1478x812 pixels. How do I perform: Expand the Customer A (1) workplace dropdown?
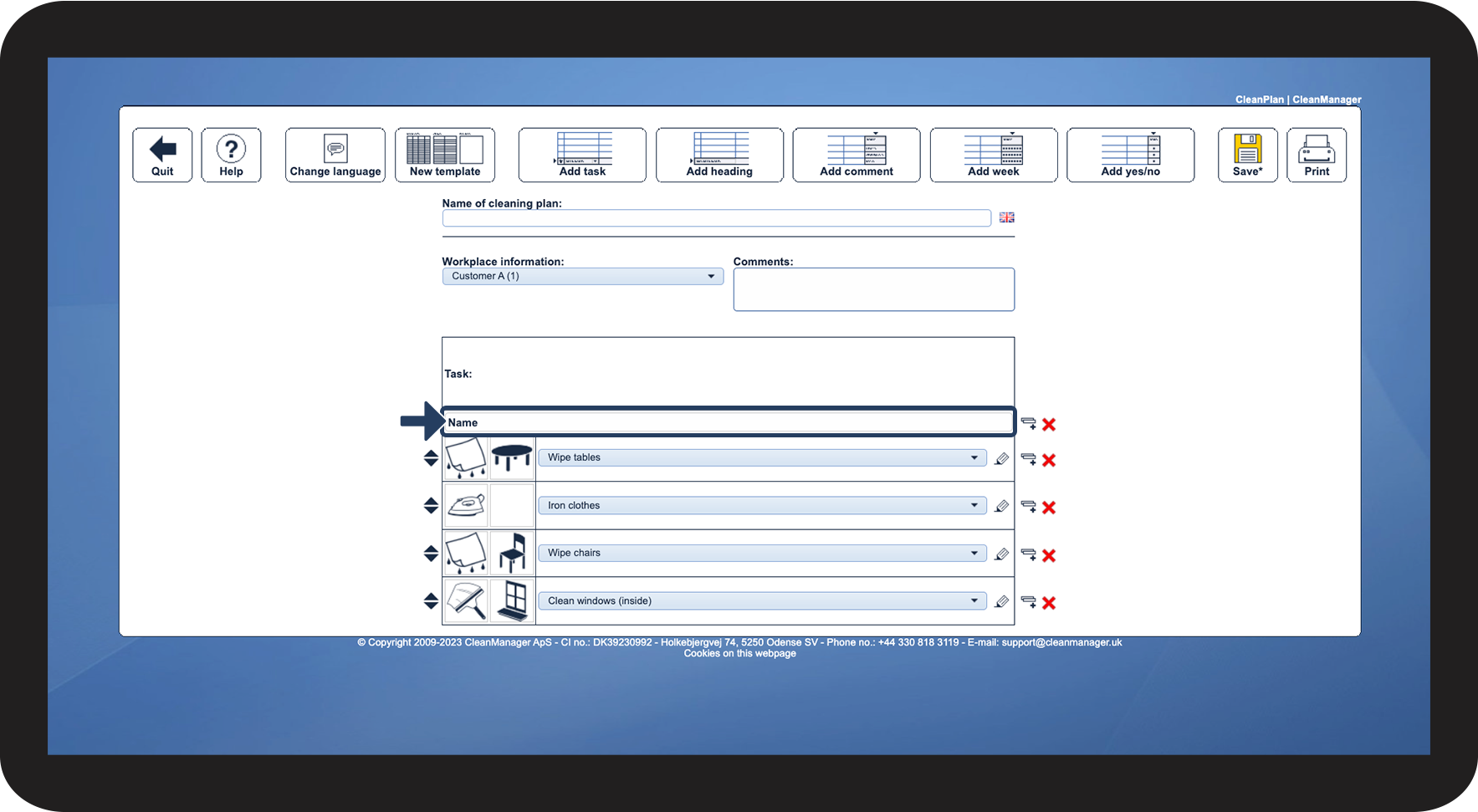coord(583,276)
